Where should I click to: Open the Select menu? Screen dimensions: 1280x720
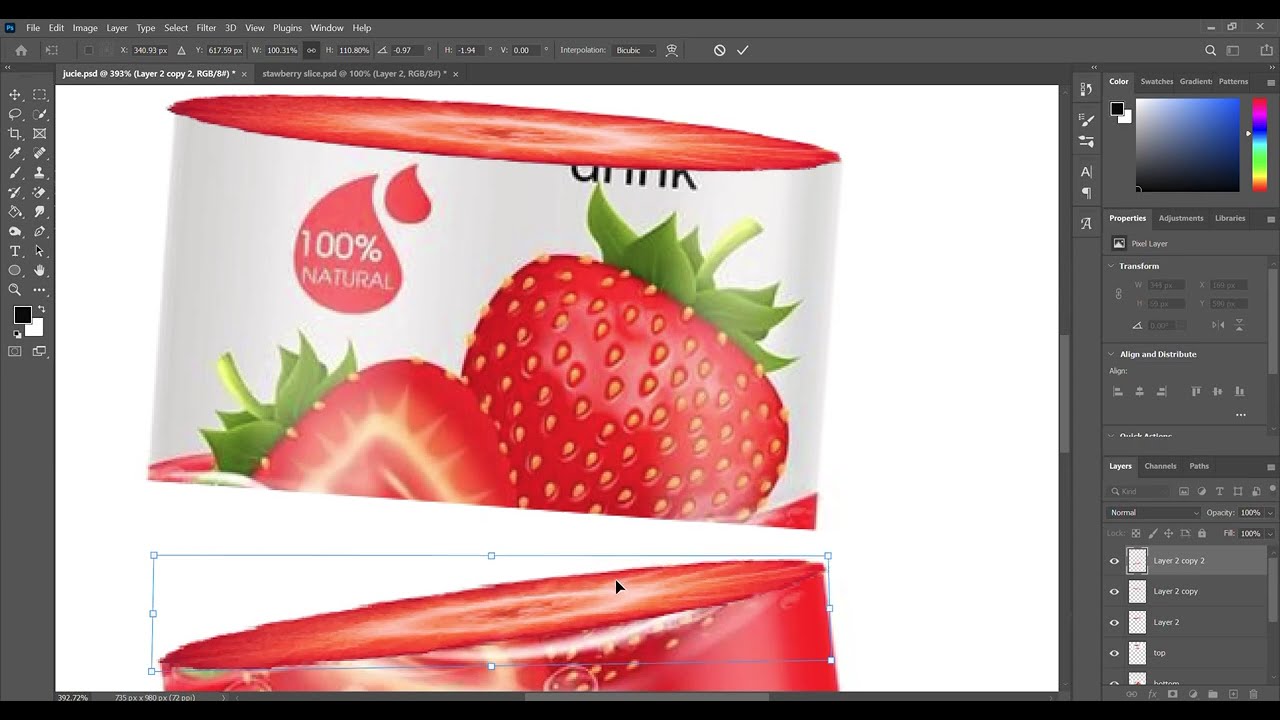176,28
